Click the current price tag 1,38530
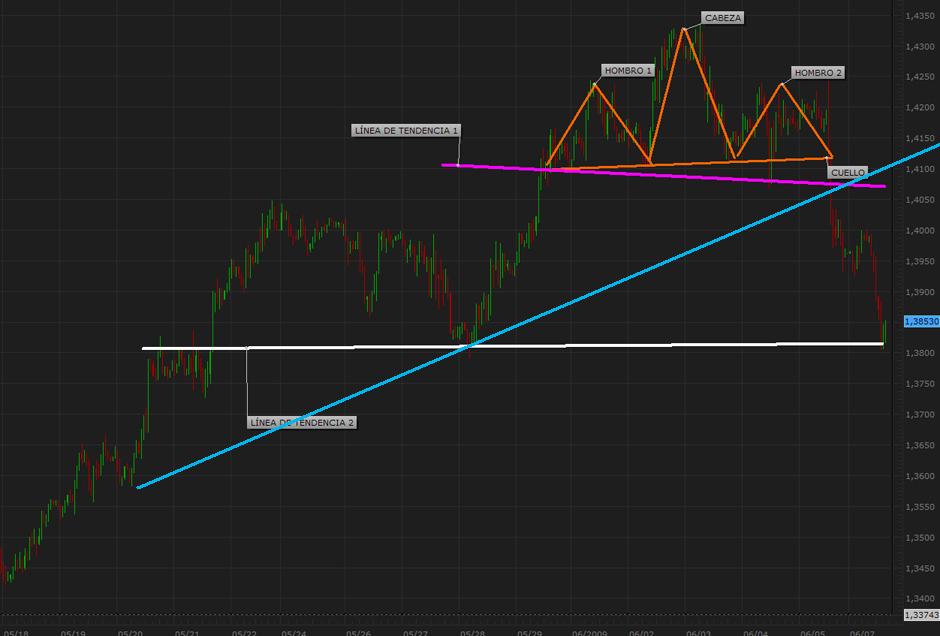The width and height of the screenshot is (940, 636). click(921, 321)
